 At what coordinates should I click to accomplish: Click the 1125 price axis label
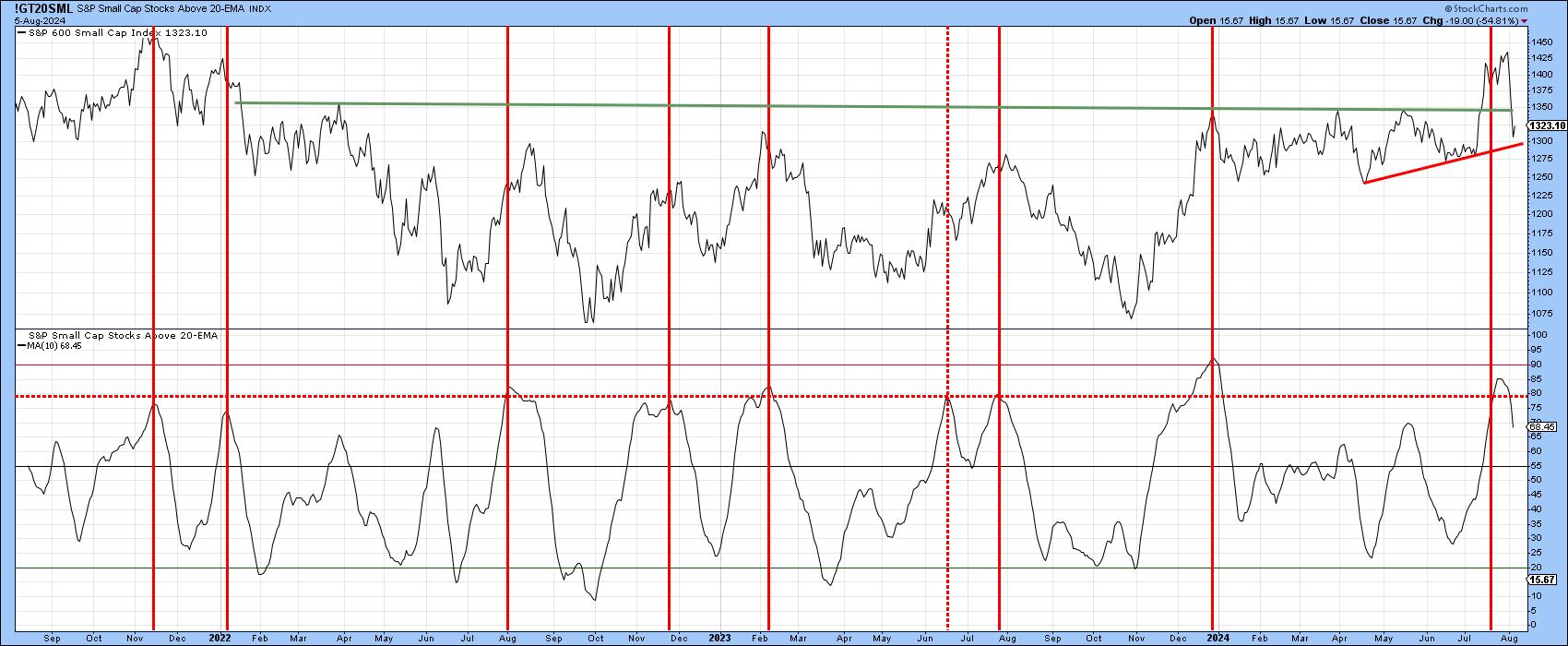click(1541, 271)
